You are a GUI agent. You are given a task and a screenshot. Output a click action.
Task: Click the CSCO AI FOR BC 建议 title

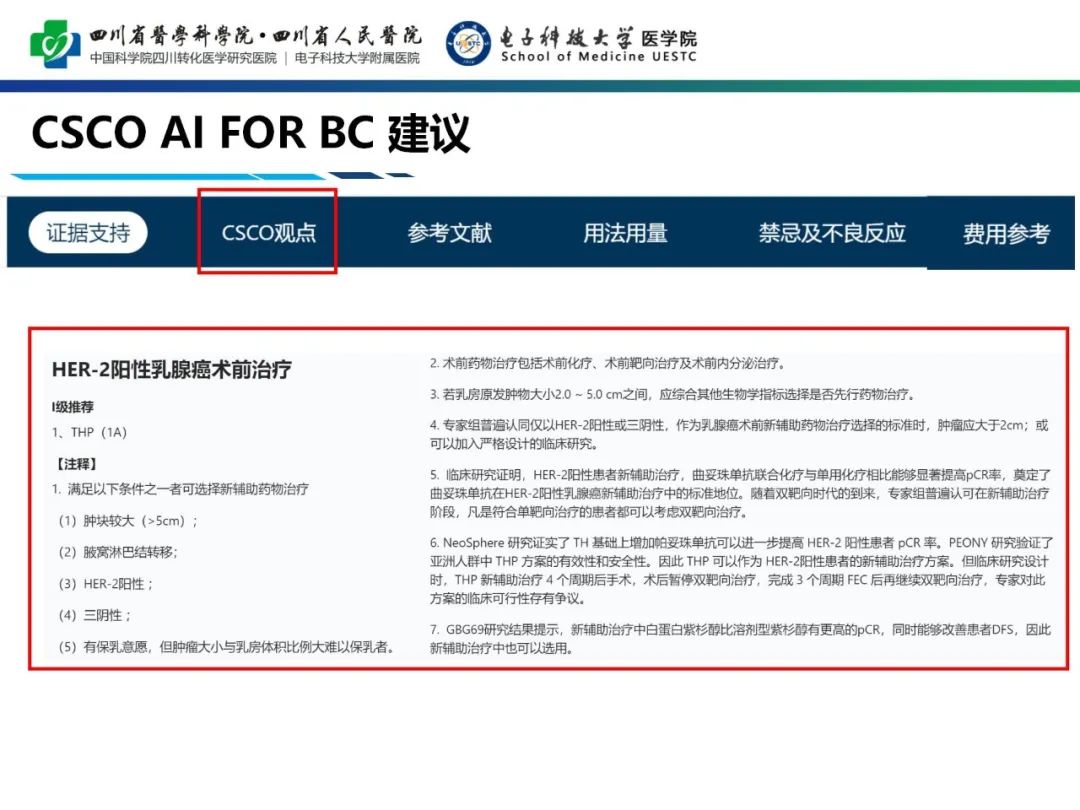click(250, 133)
